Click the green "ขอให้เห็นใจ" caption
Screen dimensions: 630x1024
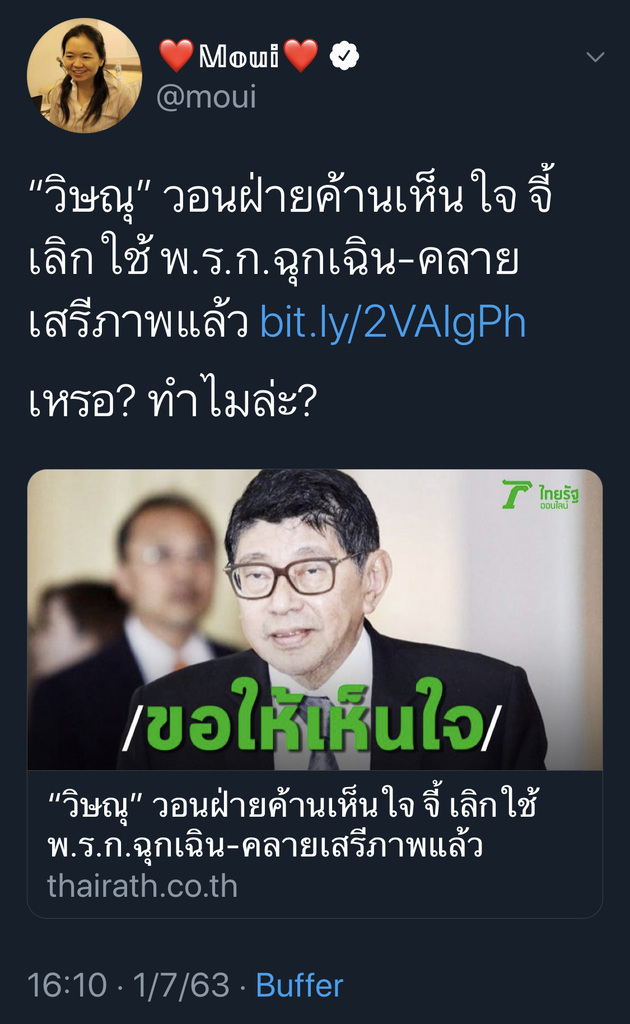tap(312, 718)
